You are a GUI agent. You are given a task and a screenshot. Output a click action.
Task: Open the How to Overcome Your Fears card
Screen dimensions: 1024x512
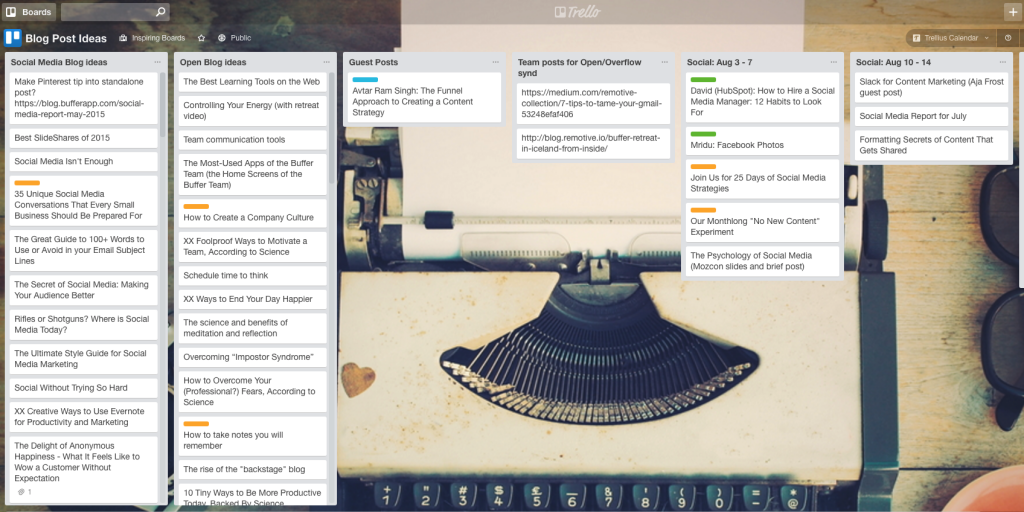(253, 391)
